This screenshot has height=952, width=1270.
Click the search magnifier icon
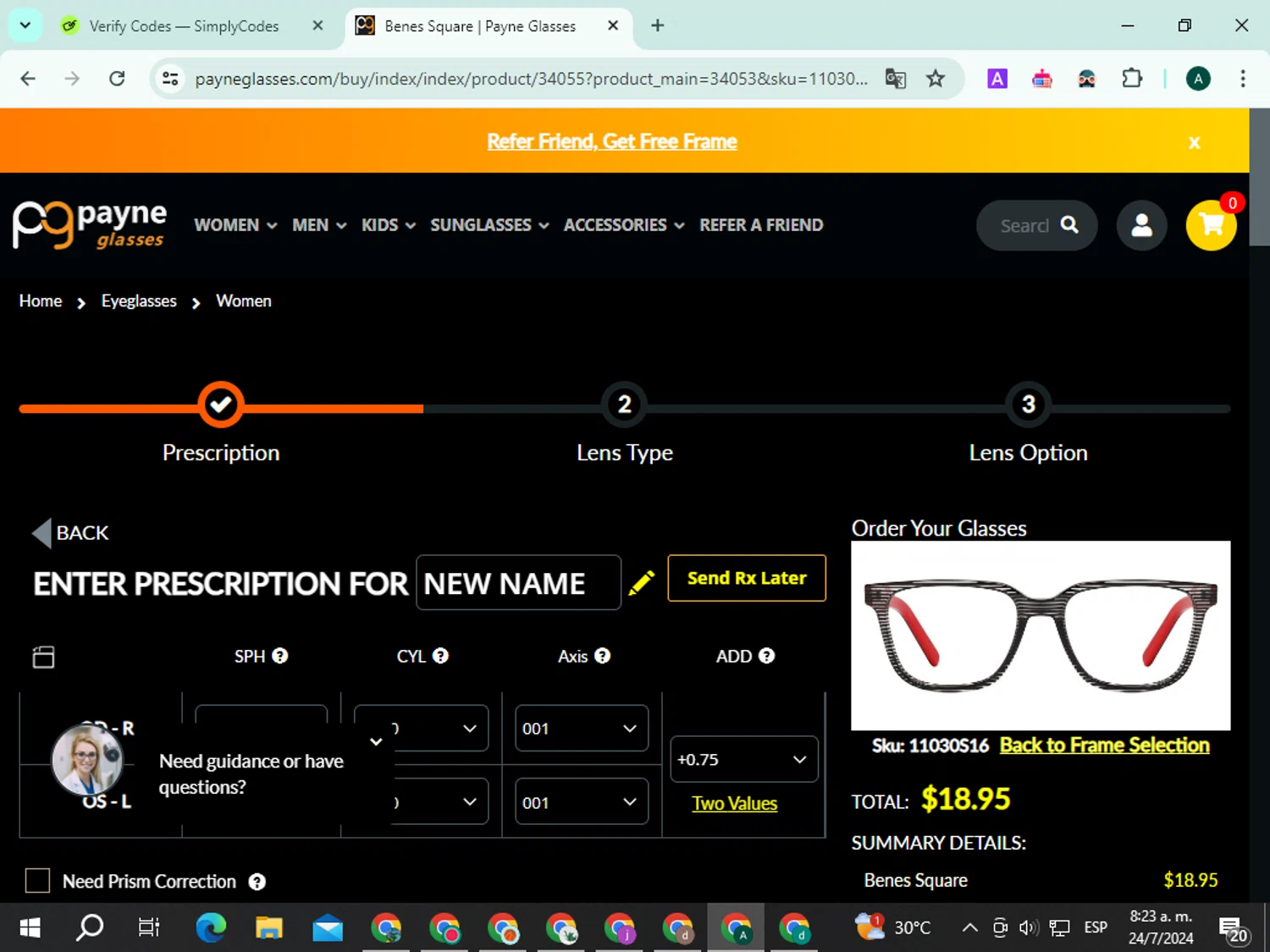1069,224
